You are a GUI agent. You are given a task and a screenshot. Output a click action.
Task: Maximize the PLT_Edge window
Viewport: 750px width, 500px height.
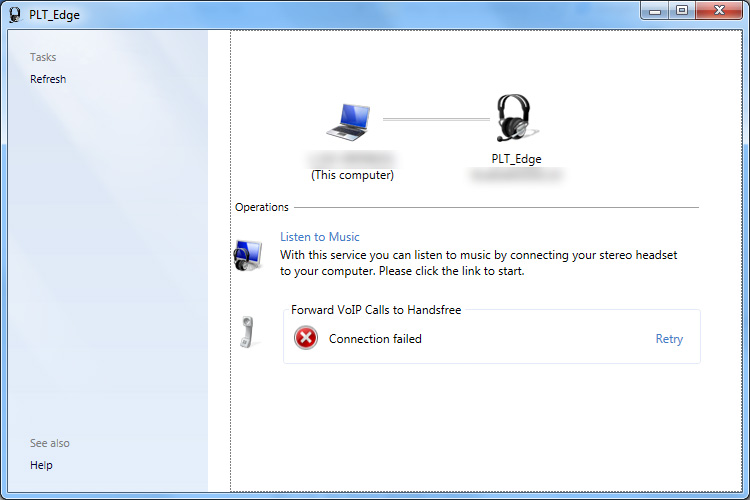pos(683,10)
